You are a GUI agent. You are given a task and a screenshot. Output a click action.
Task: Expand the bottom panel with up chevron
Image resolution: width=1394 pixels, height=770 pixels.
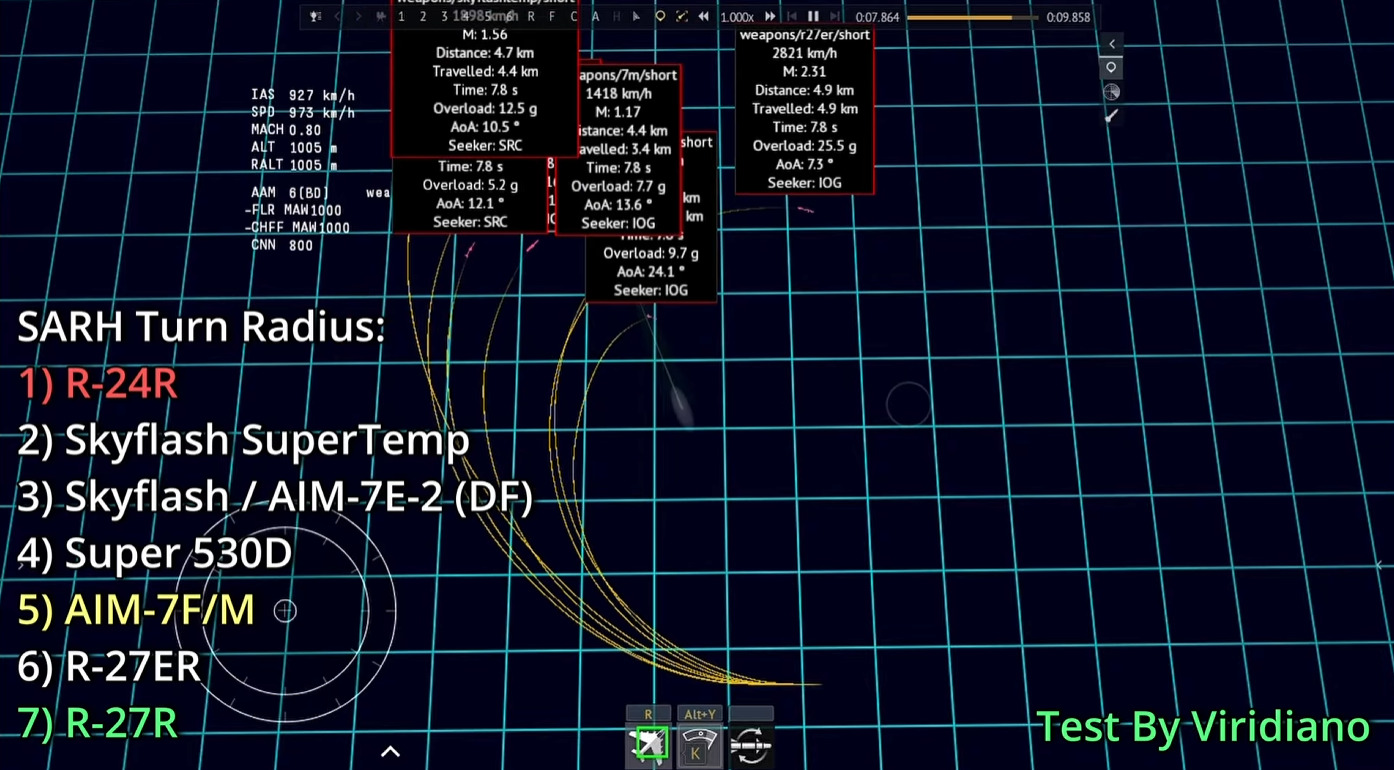390,752
